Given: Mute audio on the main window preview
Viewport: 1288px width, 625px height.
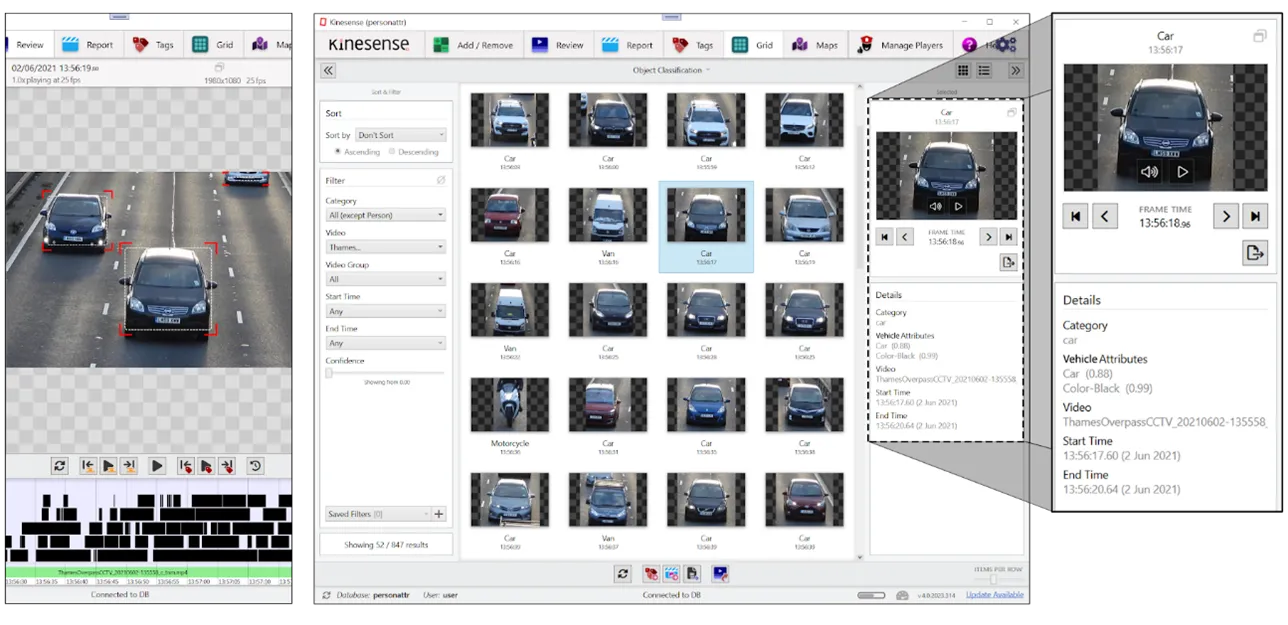Looking at the screenshot, I should tap(936, 207).
